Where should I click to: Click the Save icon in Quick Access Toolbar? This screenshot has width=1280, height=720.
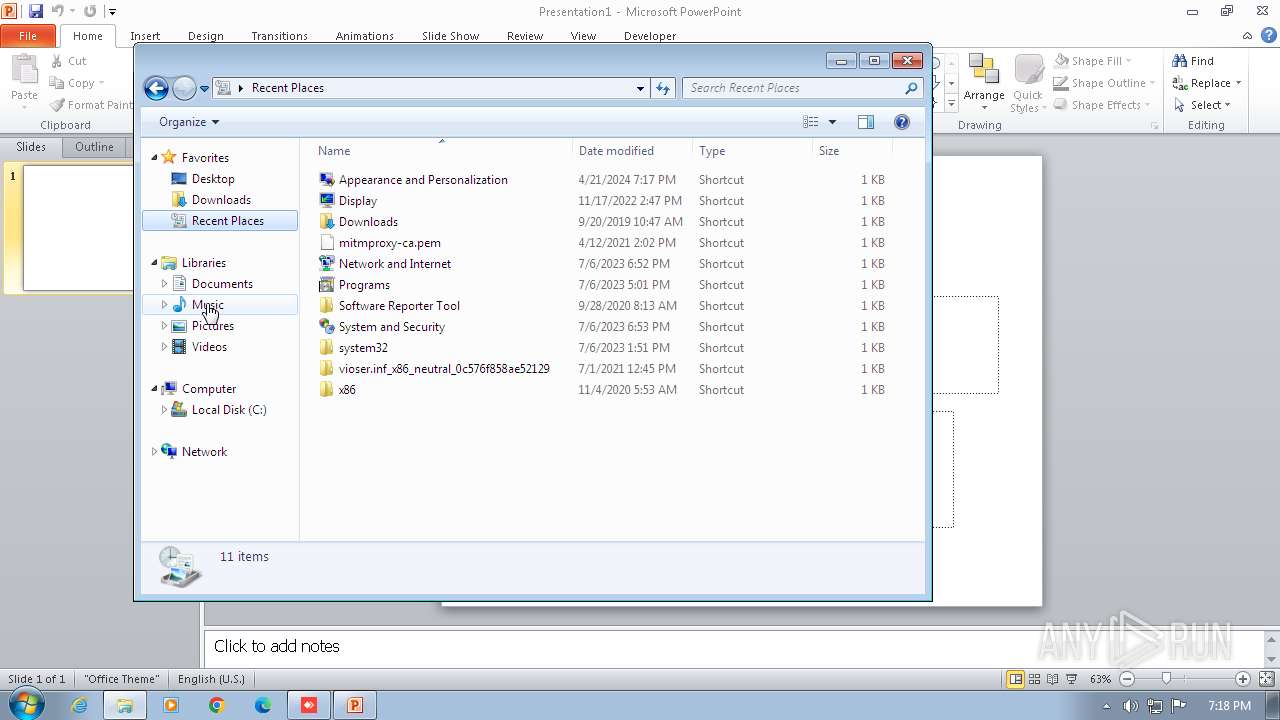36,11
